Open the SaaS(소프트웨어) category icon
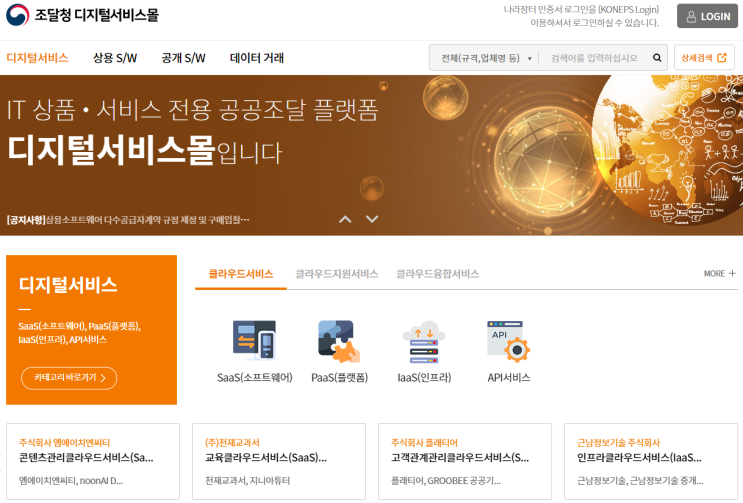This screenshot has width=743, height=503. pyautogui.click(x=254, y=341)
